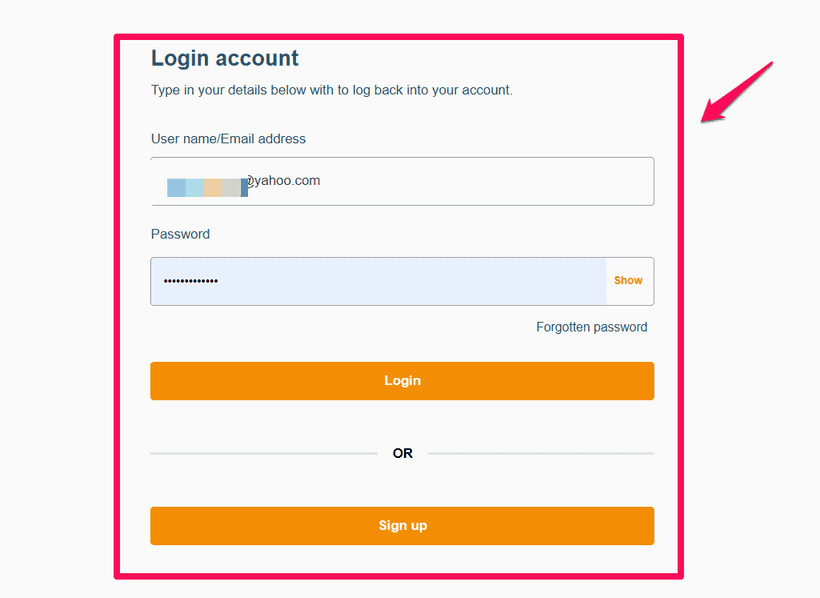
Task: Click the Login account heading
Action: tap(225, 58)
